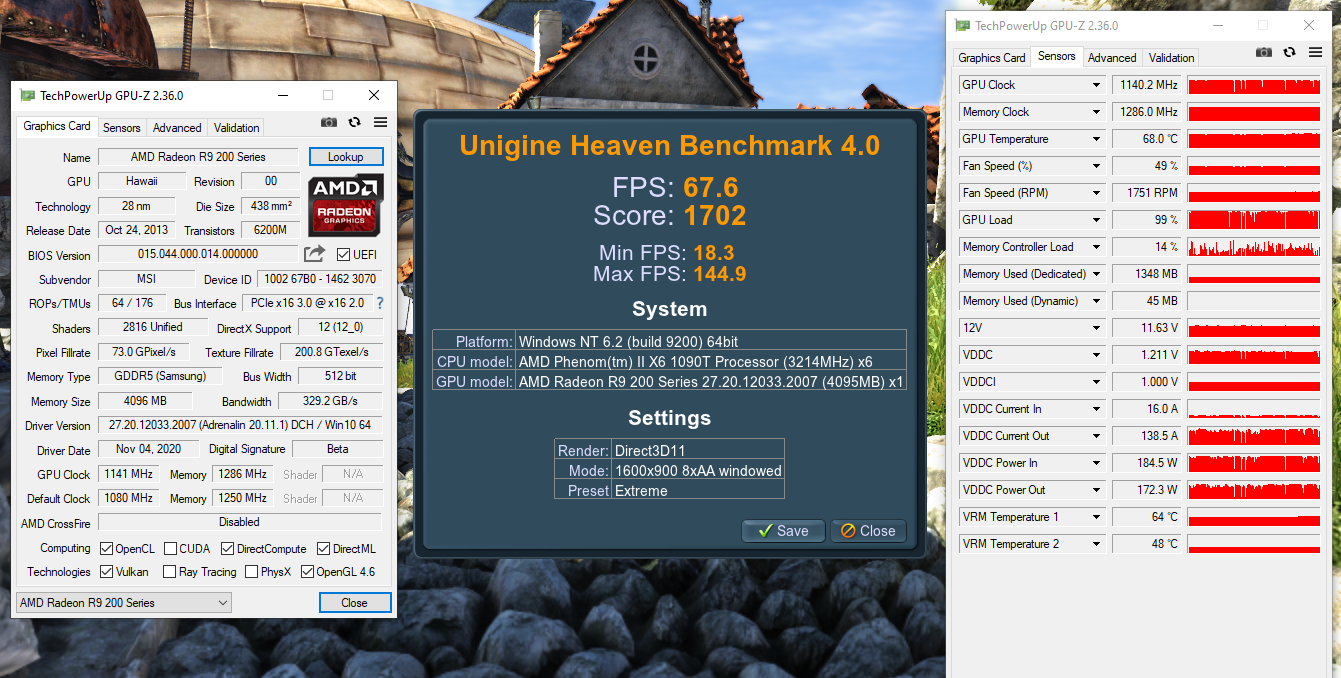Toggle the CUDA checkbox

pyautogui.click(x=171, y=548)
